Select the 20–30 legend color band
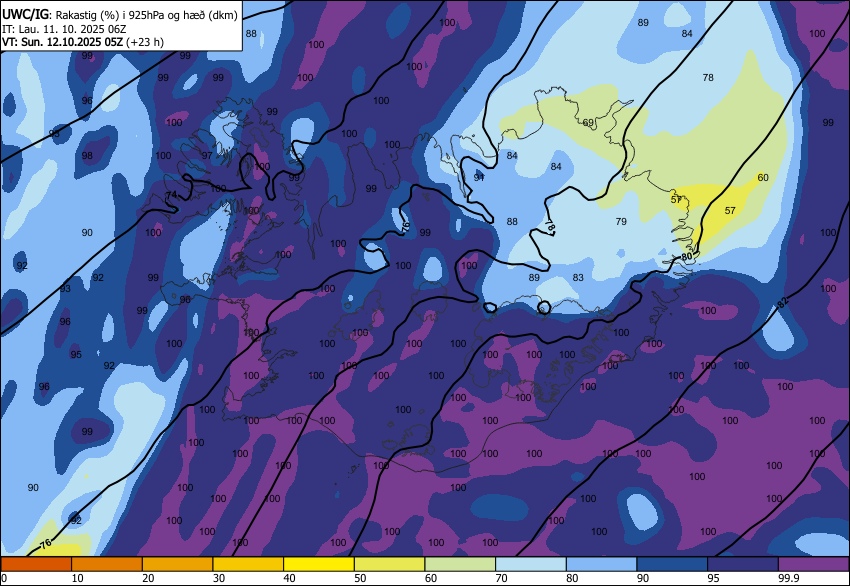Screen dimensions: 850x586 click(177, 564)
